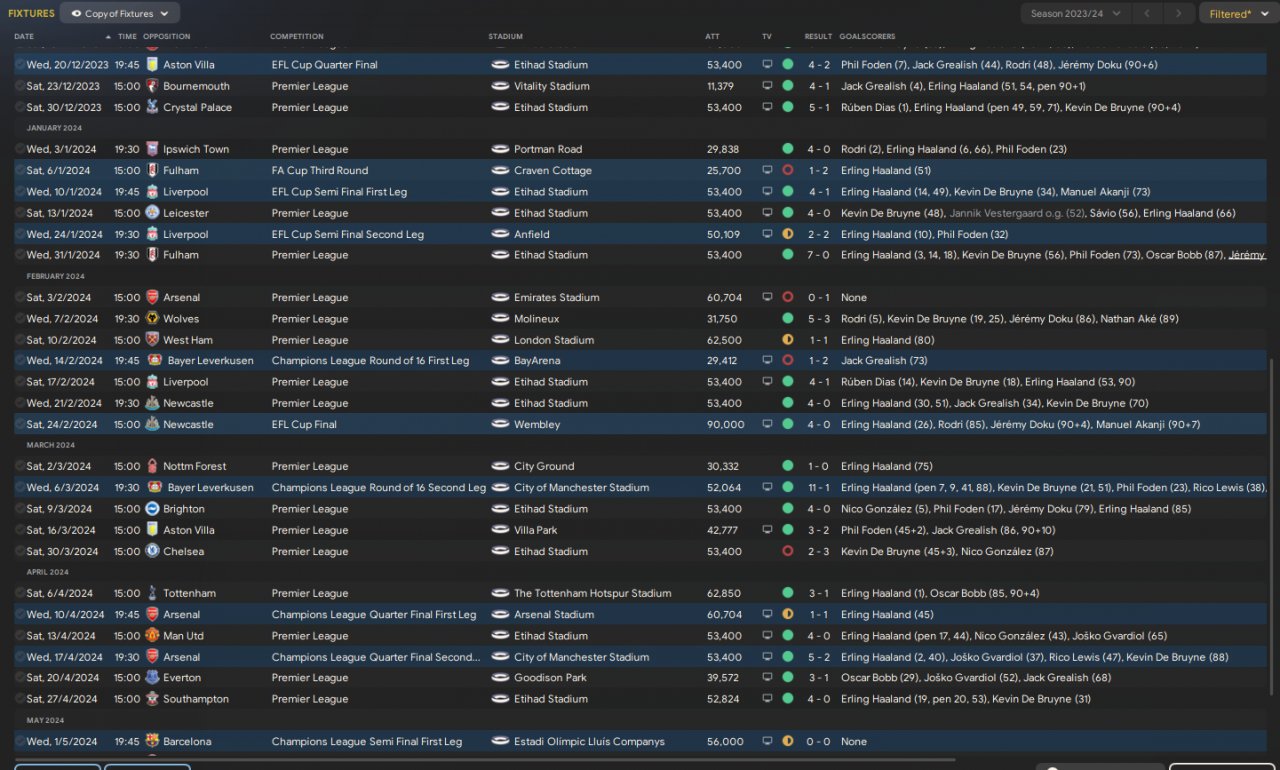Click the TV icon on Bournemouth fixture

click(x=767, y=87)
